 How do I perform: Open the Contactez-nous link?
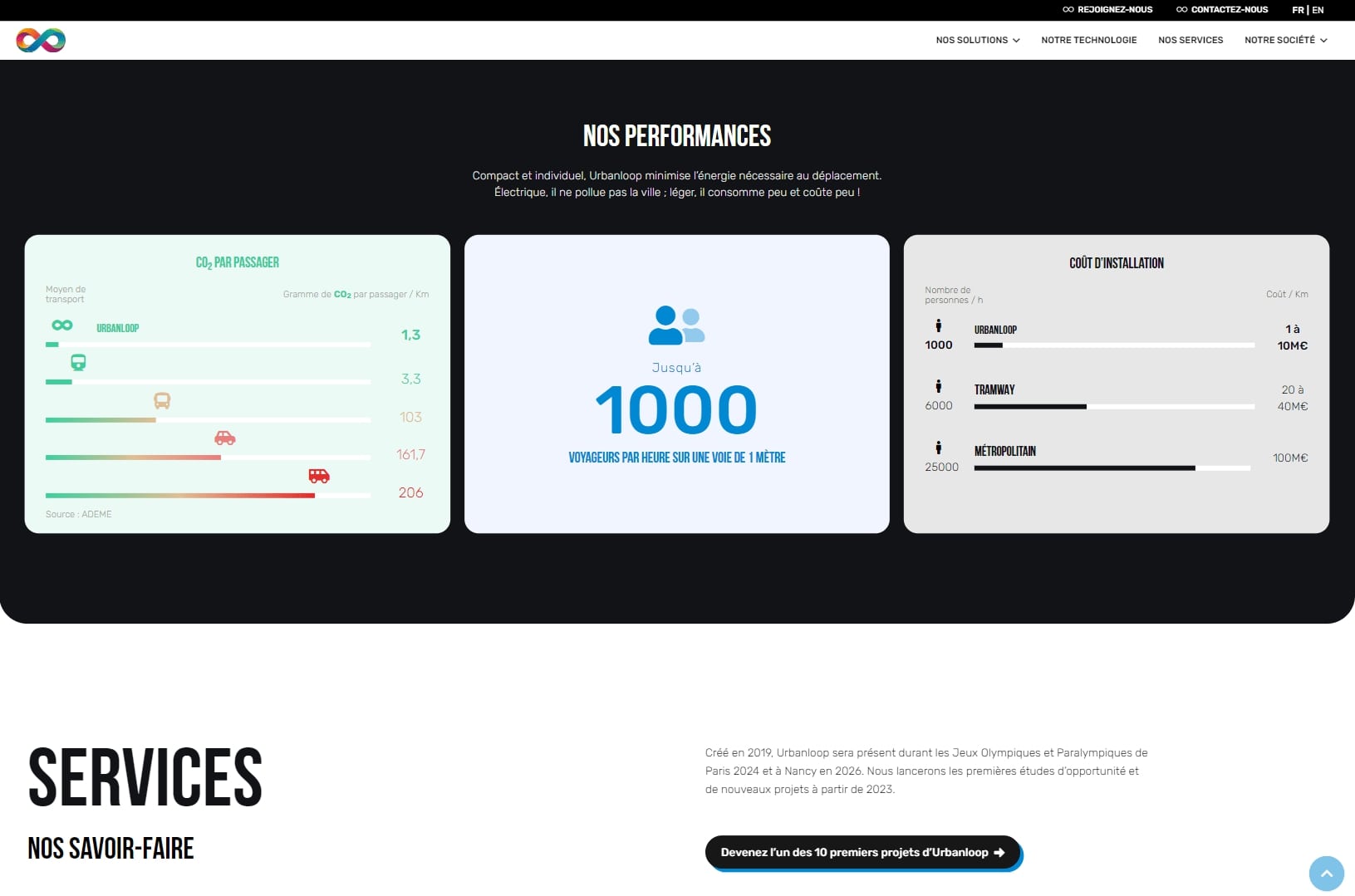point(1222,10)
